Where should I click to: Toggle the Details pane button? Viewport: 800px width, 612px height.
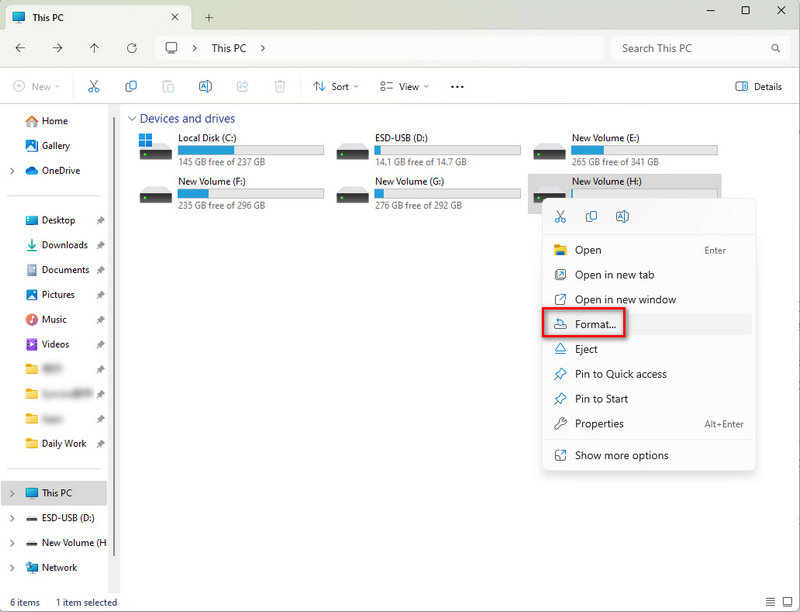pyautogui.click(x=758, y=87)
